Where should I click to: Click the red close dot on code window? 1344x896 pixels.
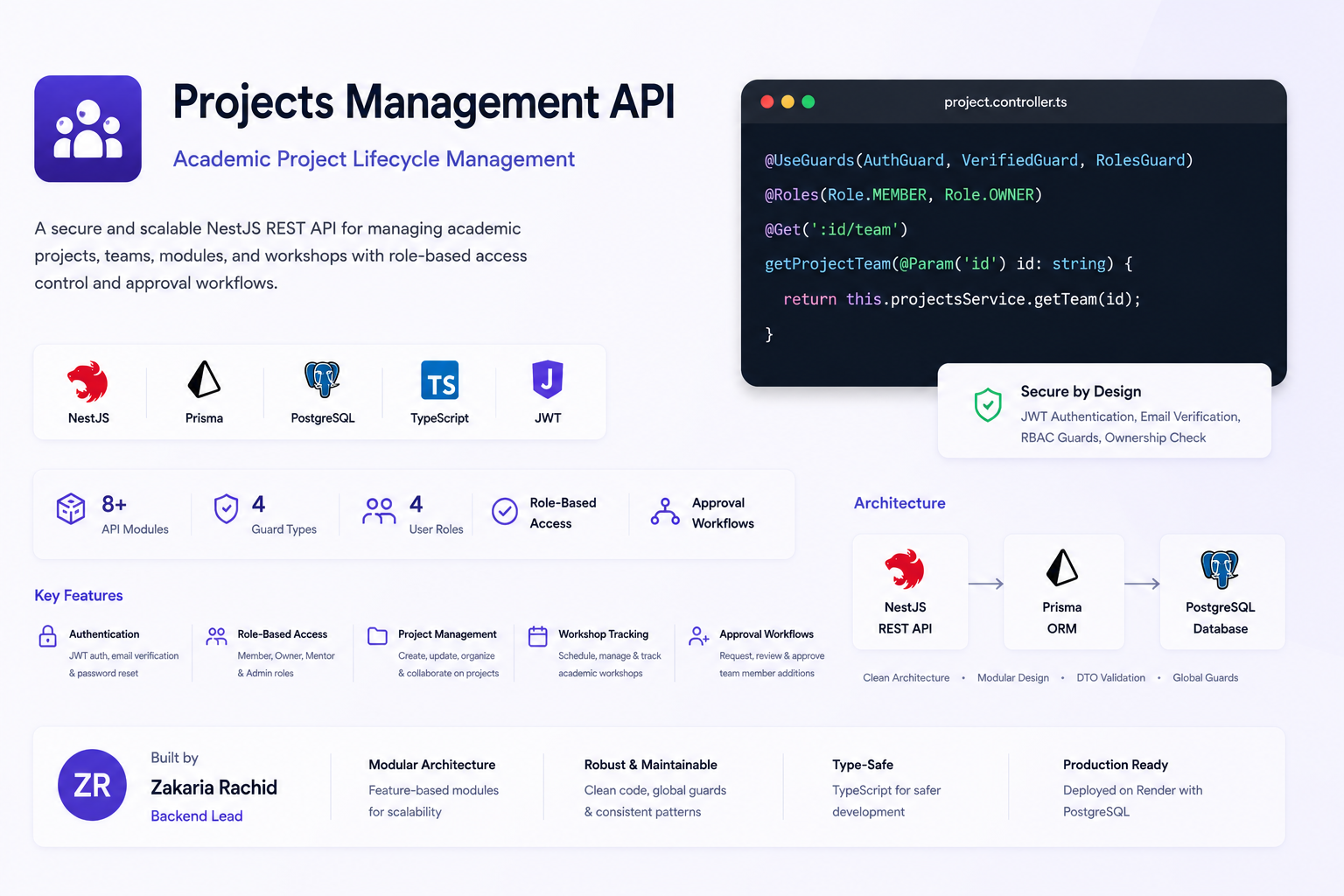(767, 101)
